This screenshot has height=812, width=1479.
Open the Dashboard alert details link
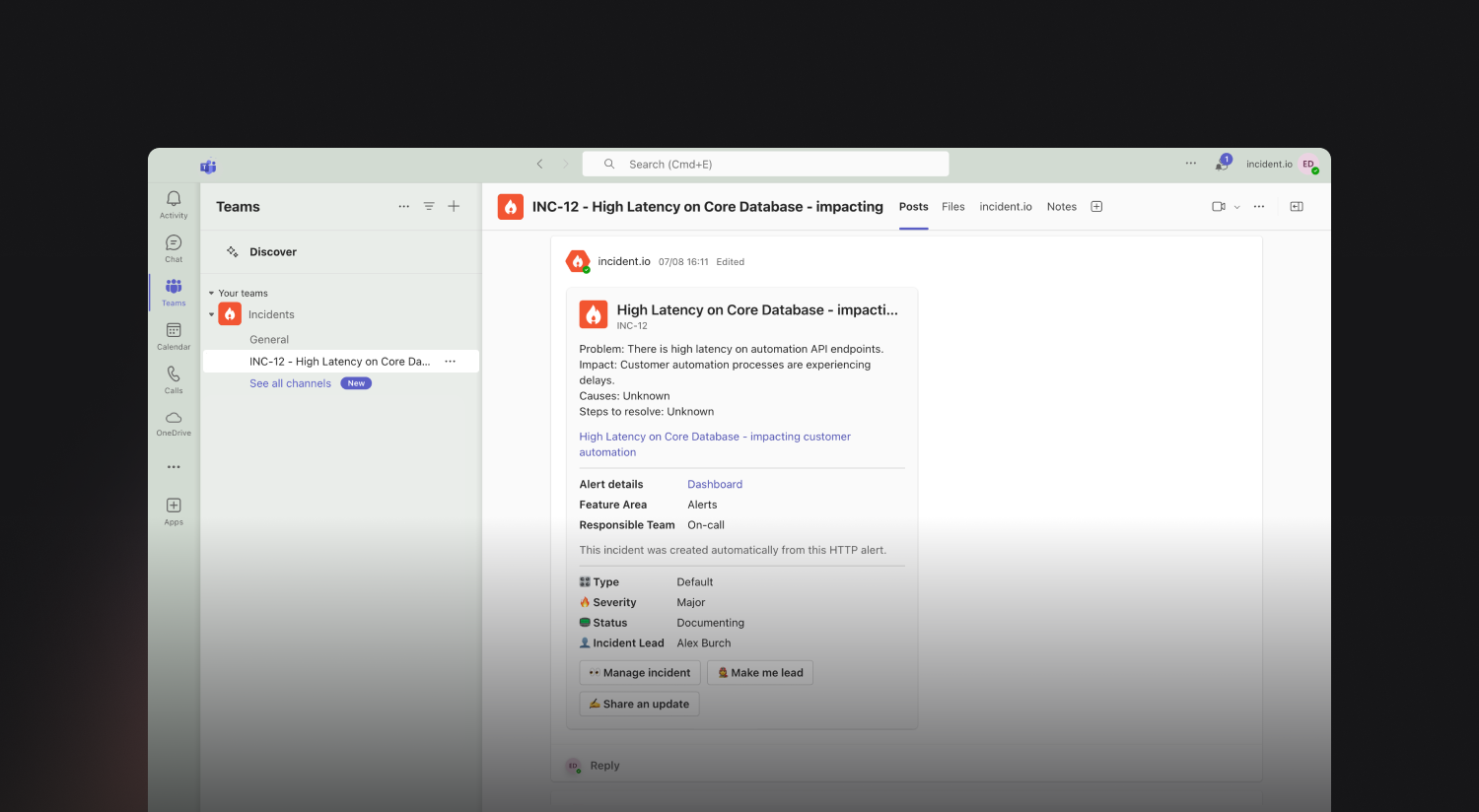[x=715, y=485]
